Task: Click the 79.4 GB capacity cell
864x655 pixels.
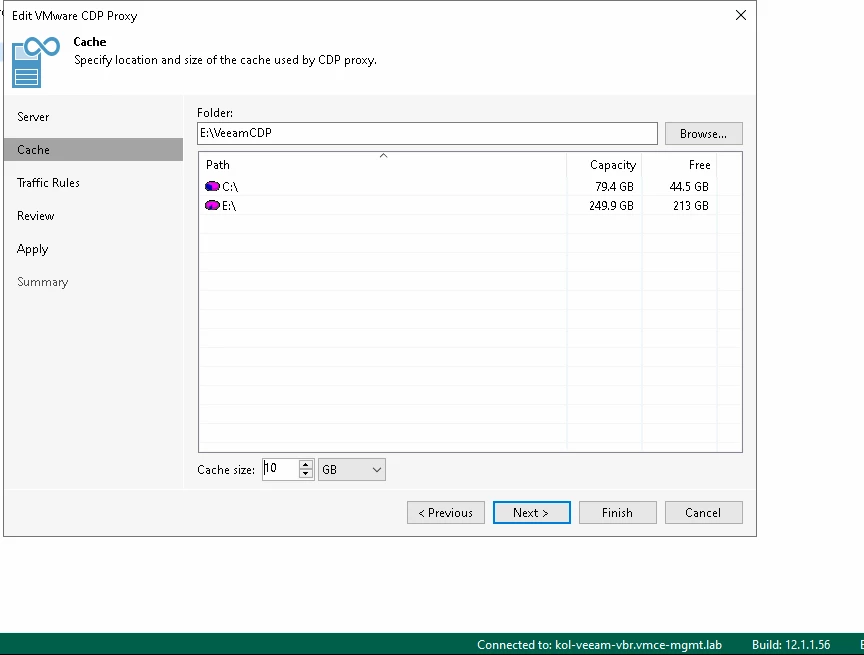Action: click(614, 187)
